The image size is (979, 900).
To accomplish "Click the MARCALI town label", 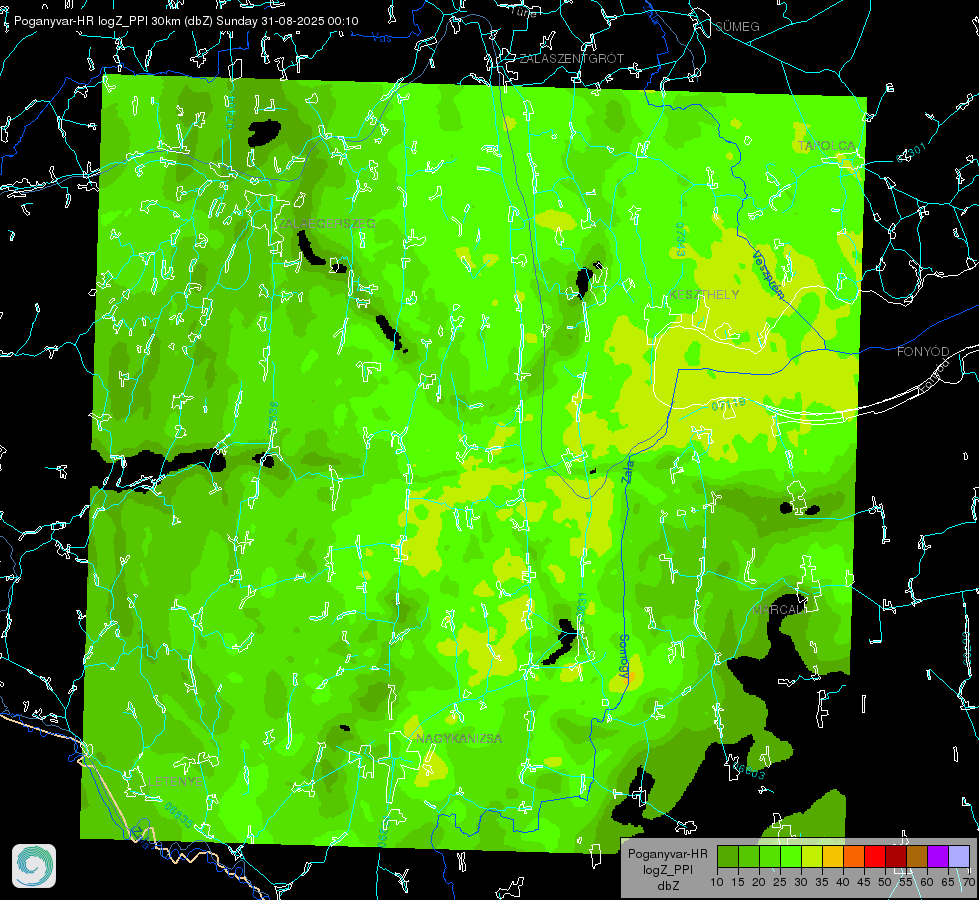I will 779,610.
